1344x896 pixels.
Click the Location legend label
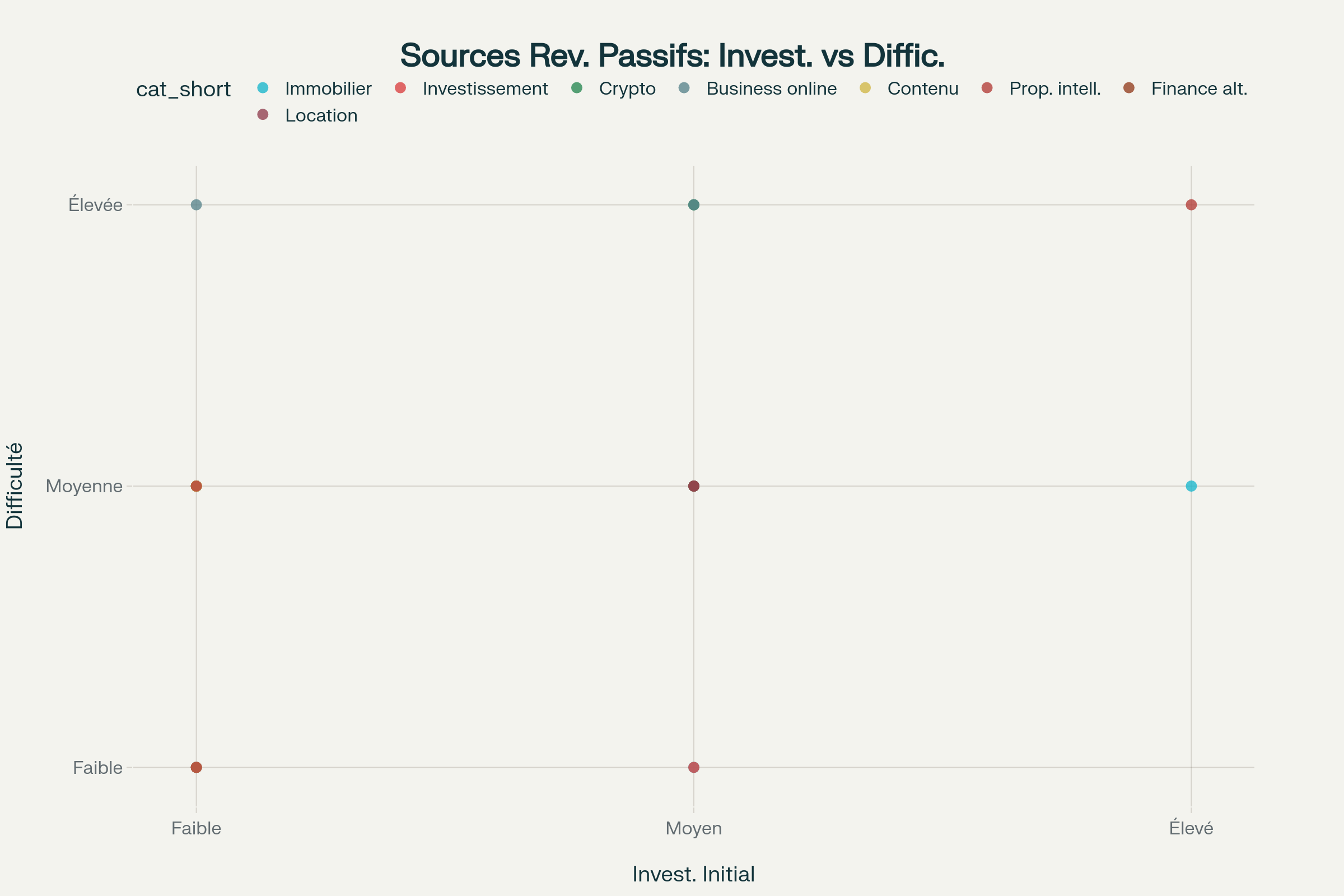321,115
